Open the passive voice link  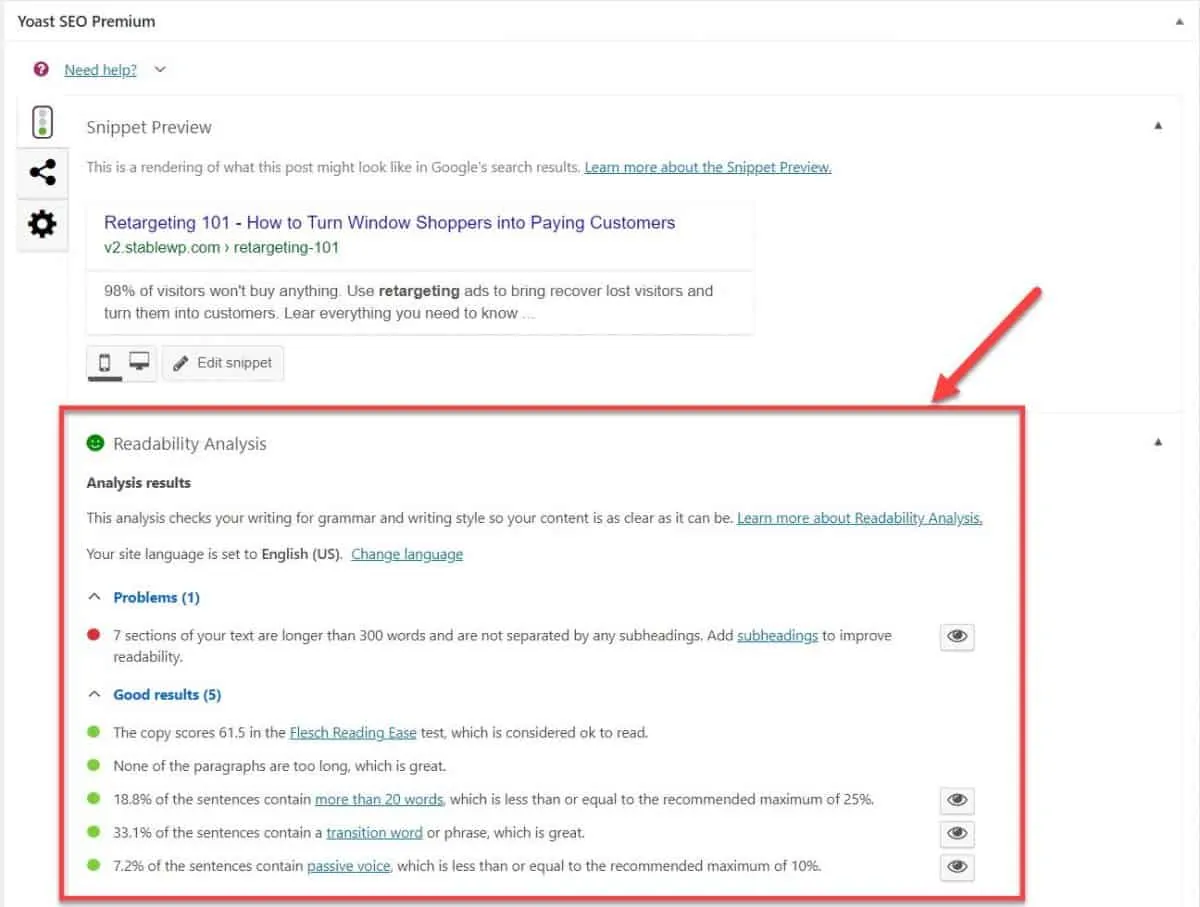click(x=349, y=866)
